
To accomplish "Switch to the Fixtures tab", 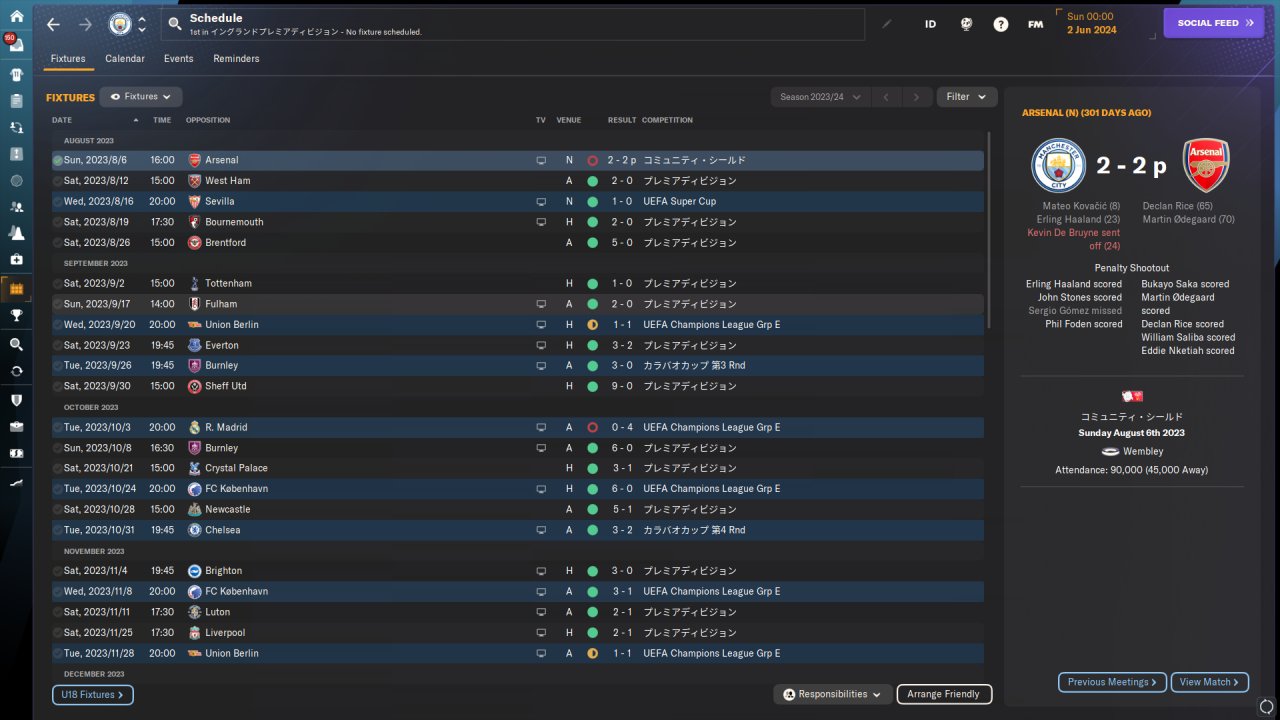I will (x=68, y=59).
